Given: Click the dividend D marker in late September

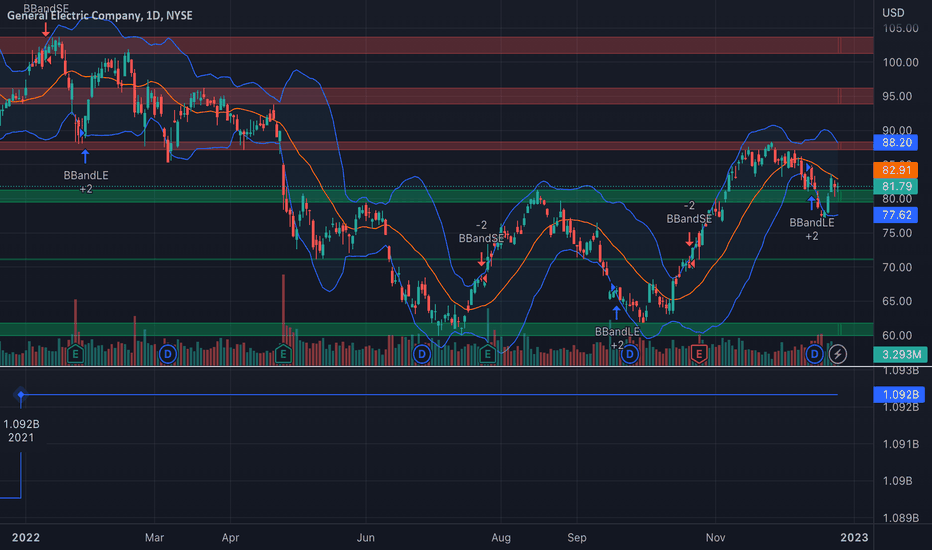Looking at the screenshot, I should tap(629, 354).
